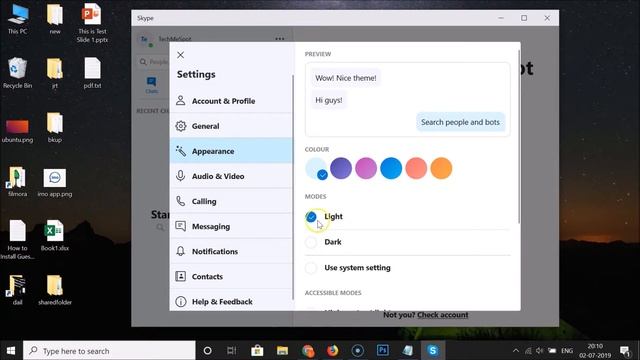Open Contacts settings section

231,277
